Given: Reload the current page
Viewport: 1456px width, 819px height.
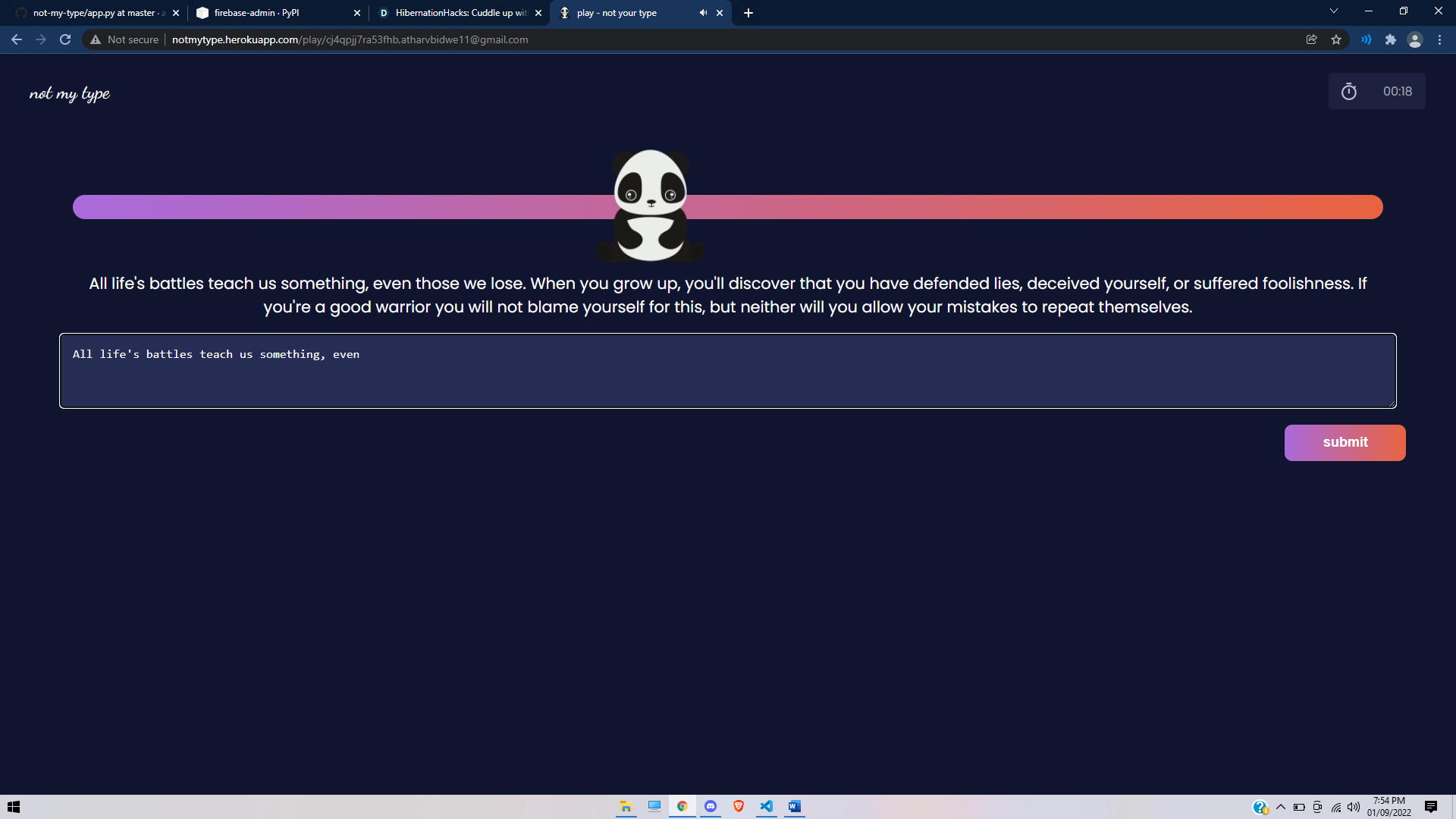Looking at the screenshot, I should [65, 39].
